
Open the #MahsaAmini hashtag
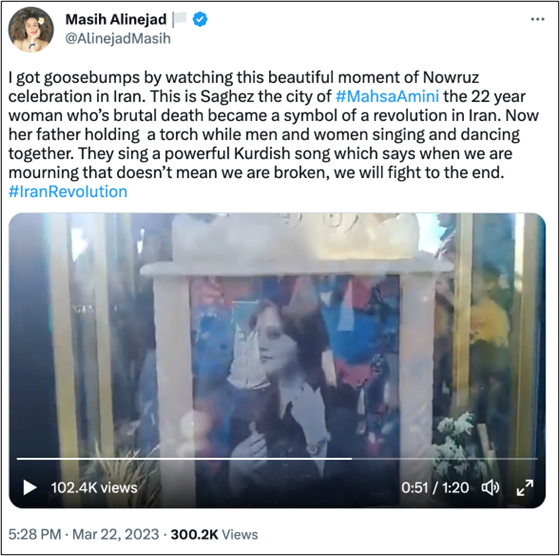tap(387, 96)
